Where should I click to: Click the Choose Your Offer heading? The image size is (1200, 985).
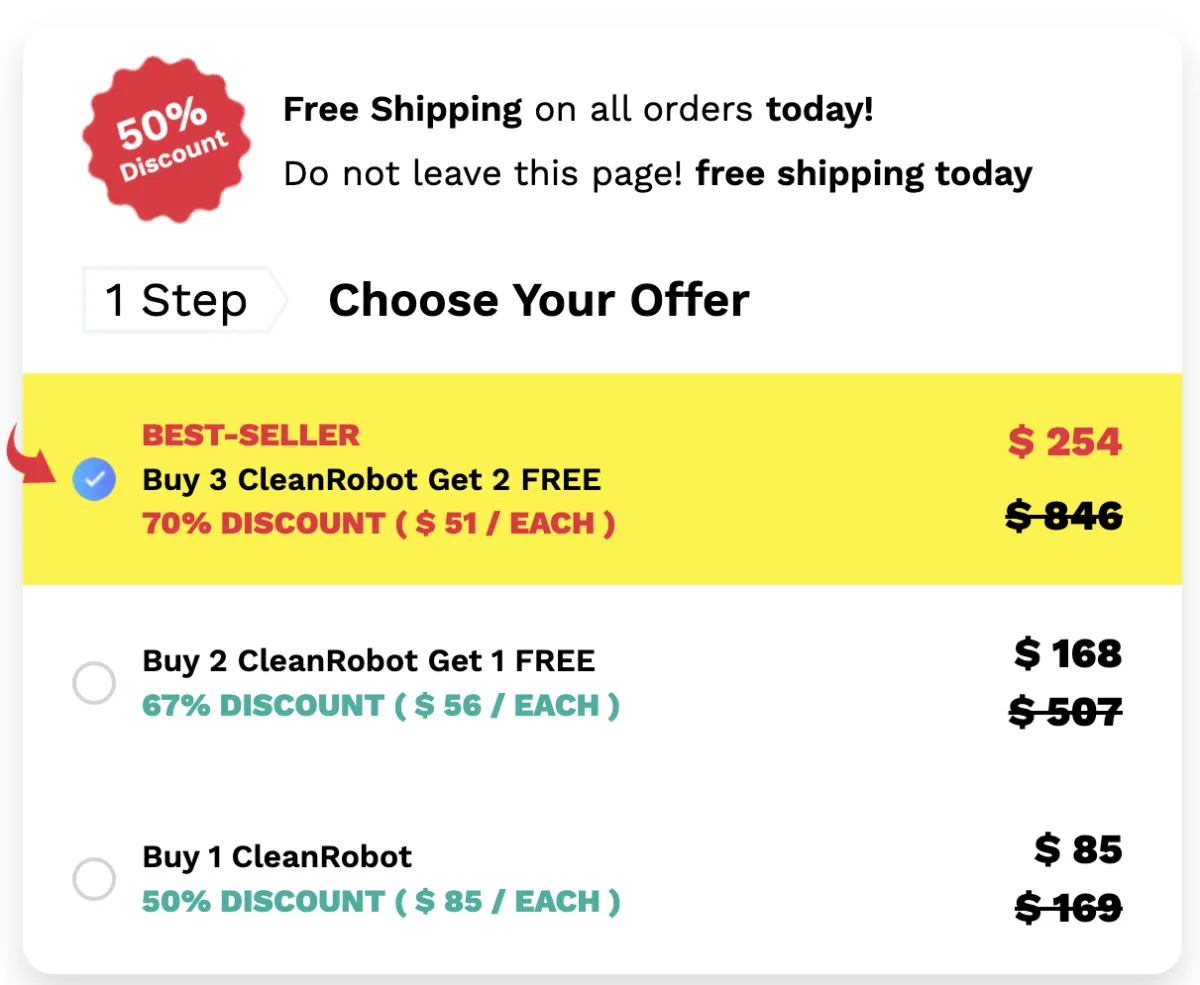[x=539, y=300]
